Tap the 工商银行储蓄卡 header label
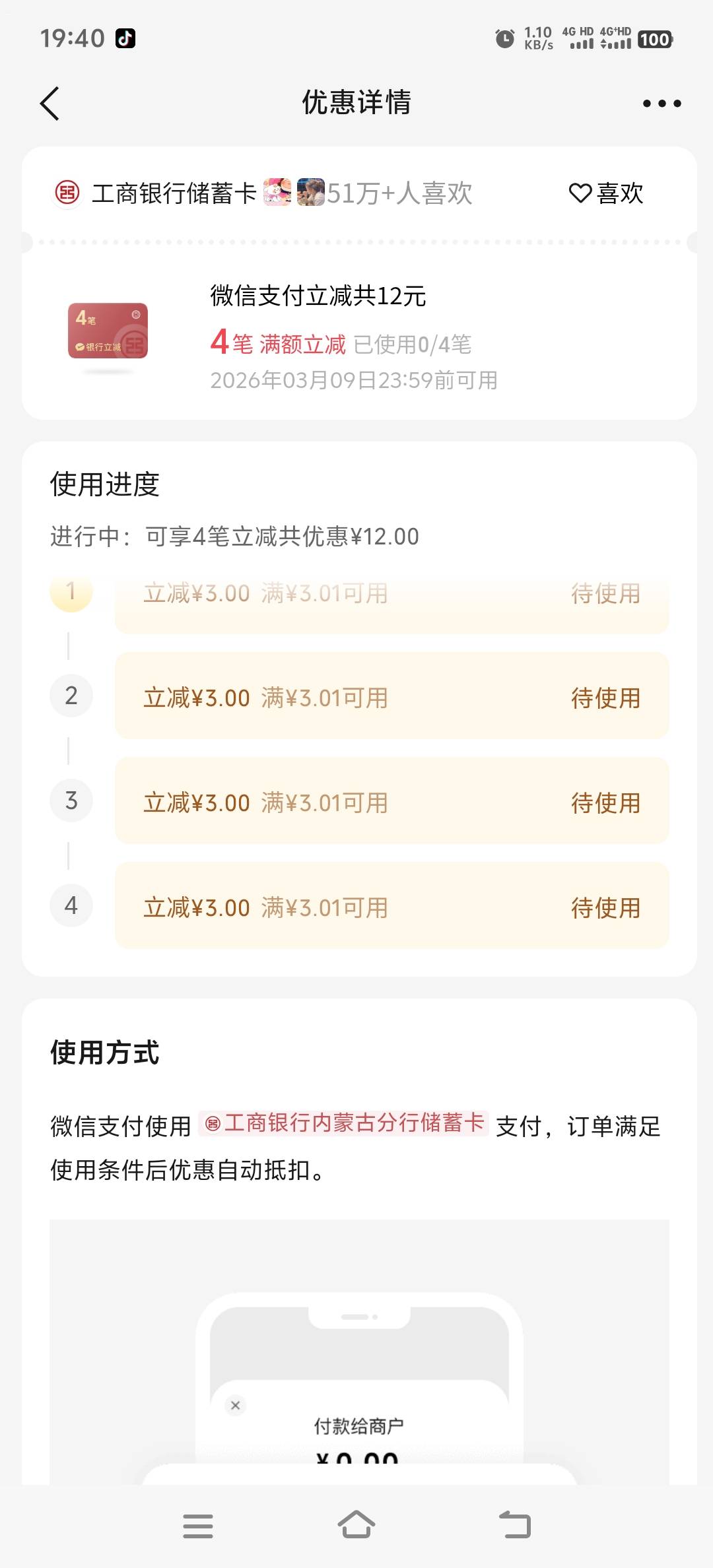Viewport: 713px width, 1568px height. [174, 193]
